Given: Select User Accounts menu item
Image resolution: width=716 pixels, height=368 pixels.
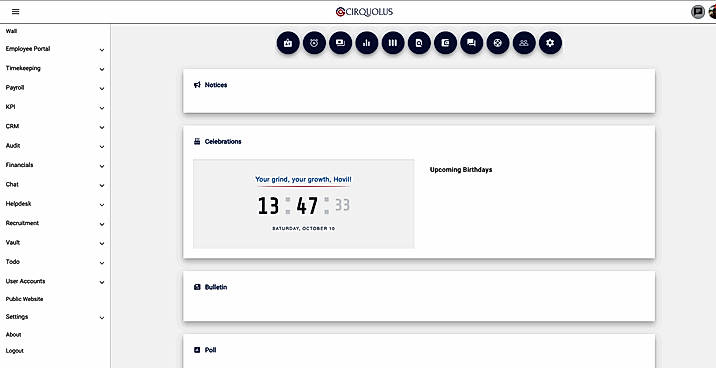Looking at the screenshot, I should (25, 281).
